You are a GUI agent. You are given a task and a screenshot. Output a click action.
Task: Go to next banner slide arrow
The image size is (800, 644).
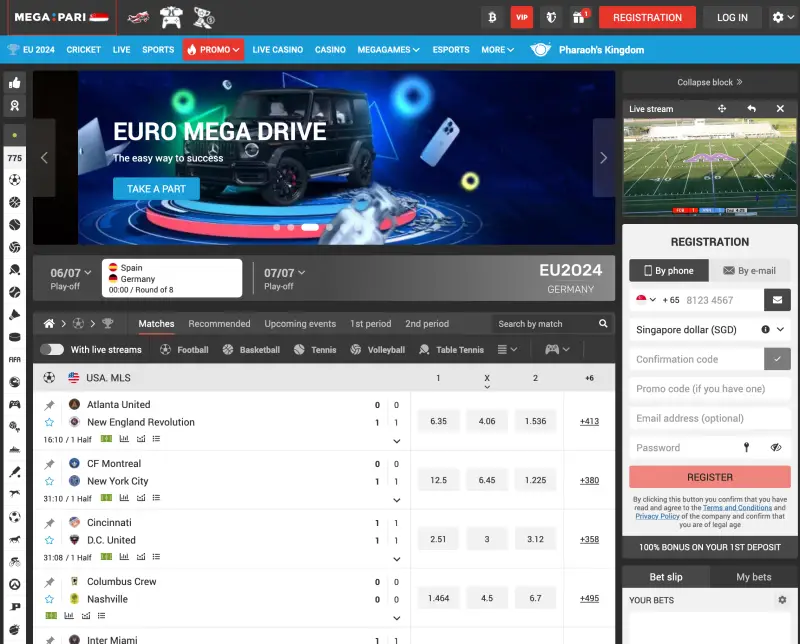(603, 157)
